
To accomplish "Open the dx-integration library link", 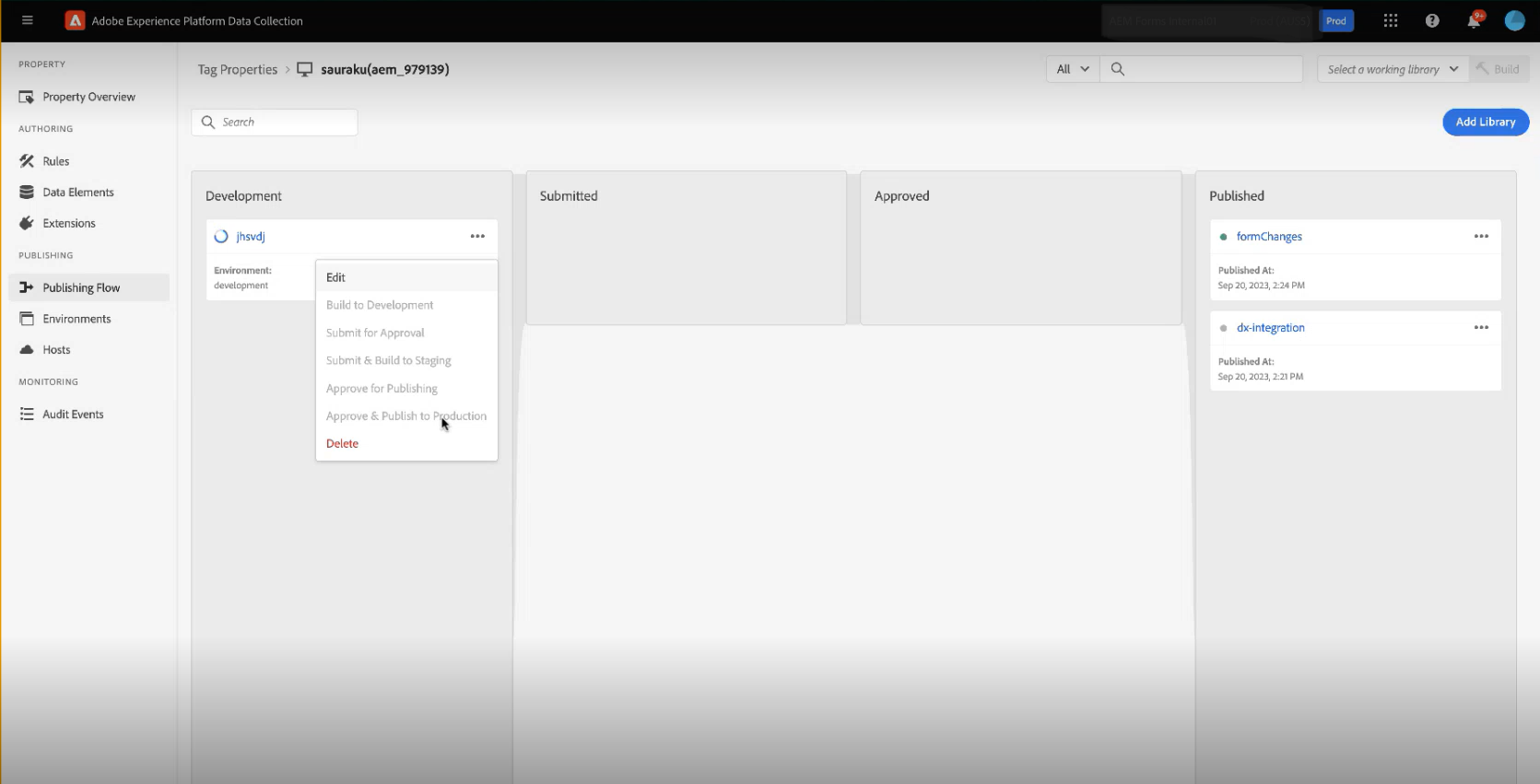I will pos(1270,328).
